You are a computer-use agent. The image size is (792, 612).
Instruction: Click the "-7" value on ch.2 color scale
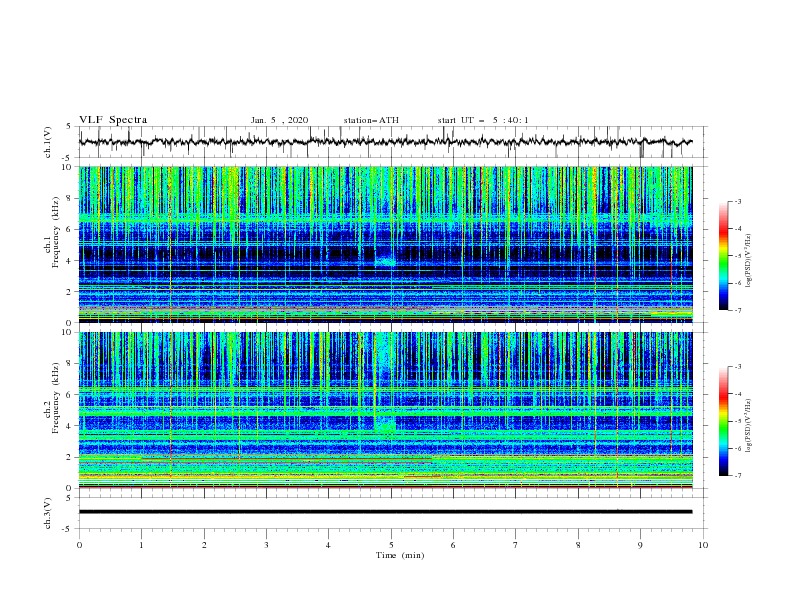point(737,476)
